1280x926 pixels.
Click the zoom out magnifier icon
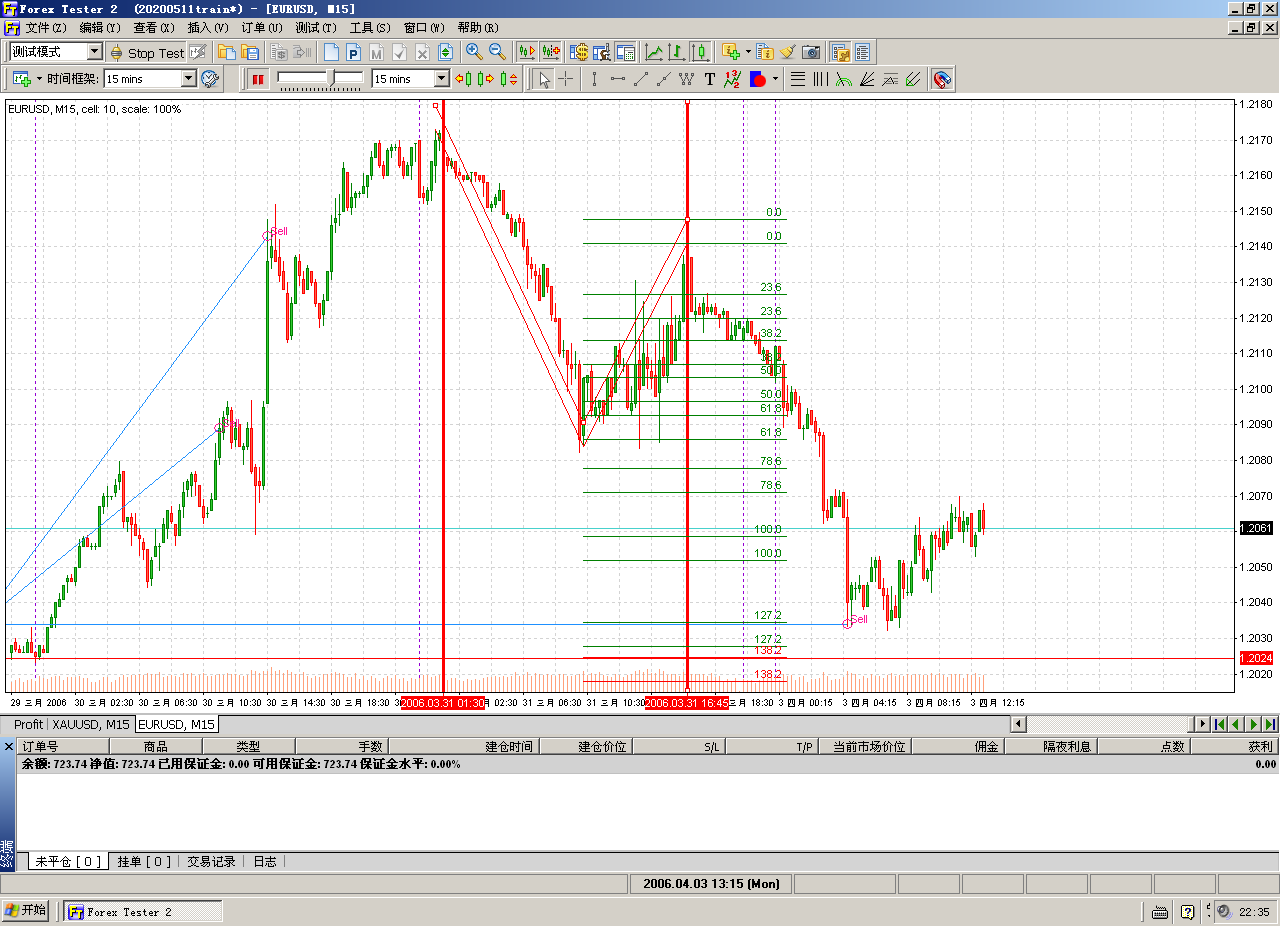pyautogui.click(x=497, y=53)
